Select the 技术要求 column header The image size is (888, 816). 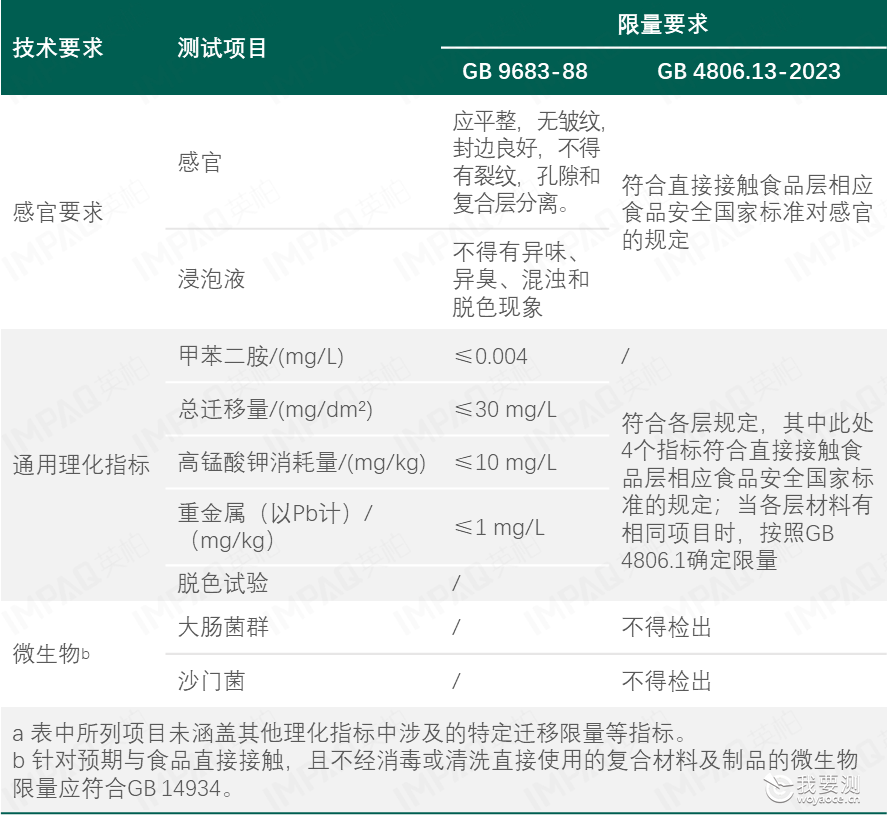coord(58,48)
